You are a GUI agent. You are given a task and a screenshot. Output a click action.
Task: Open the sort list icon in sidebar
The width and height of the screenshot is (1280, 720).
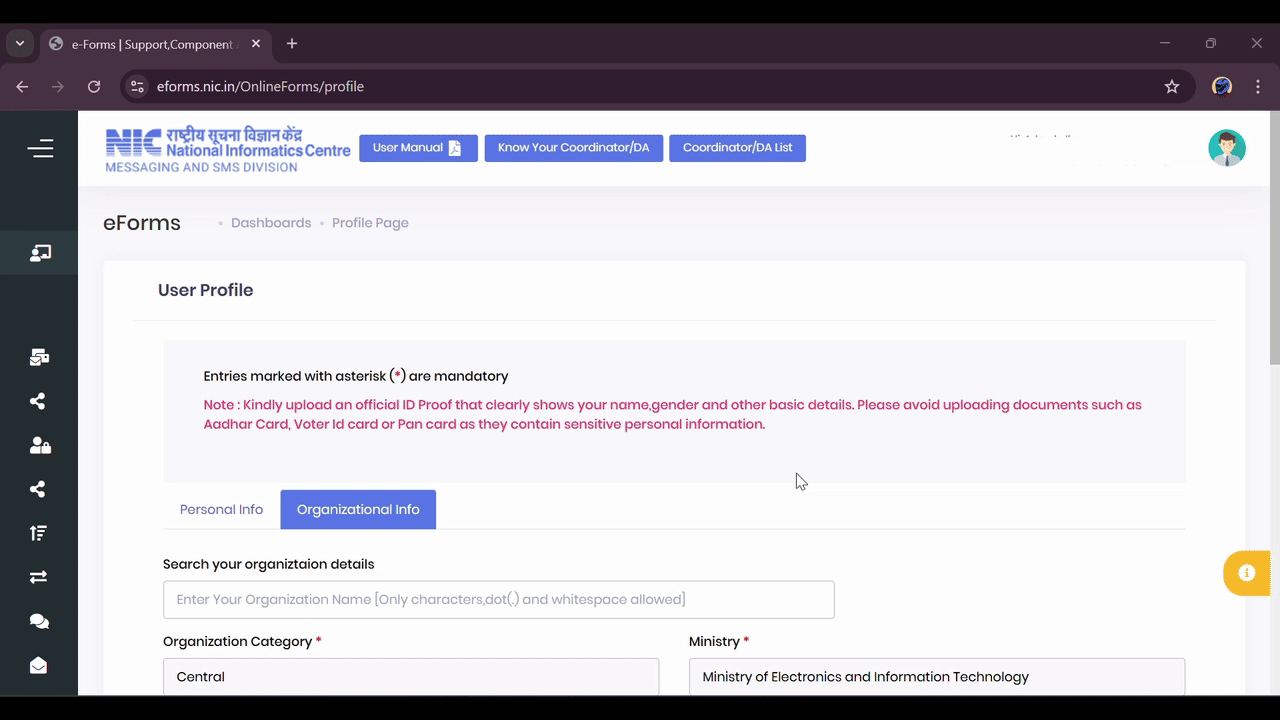point(38,533)
